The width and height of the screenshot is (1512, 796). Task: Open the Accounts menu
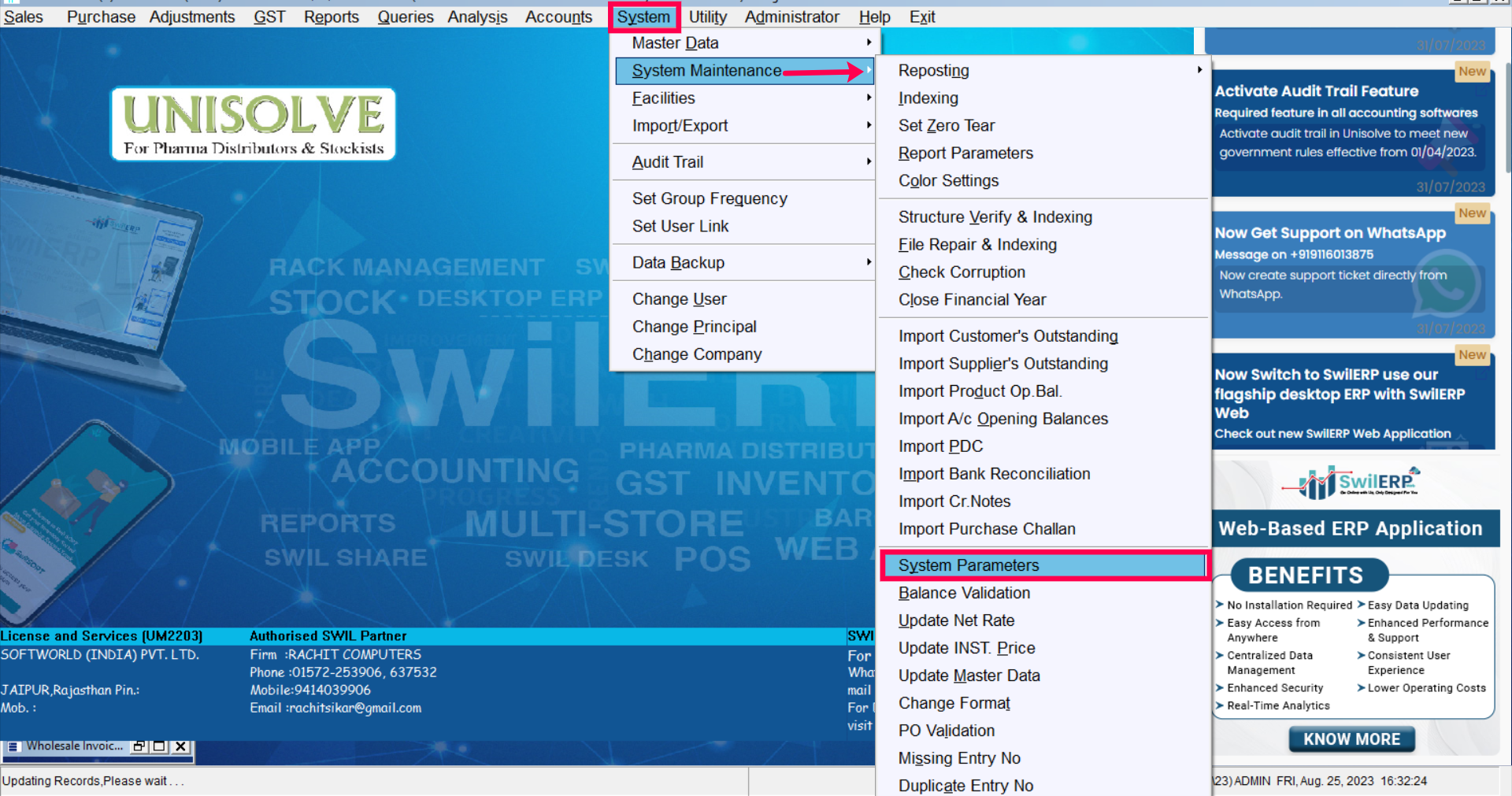click(559, 17)
